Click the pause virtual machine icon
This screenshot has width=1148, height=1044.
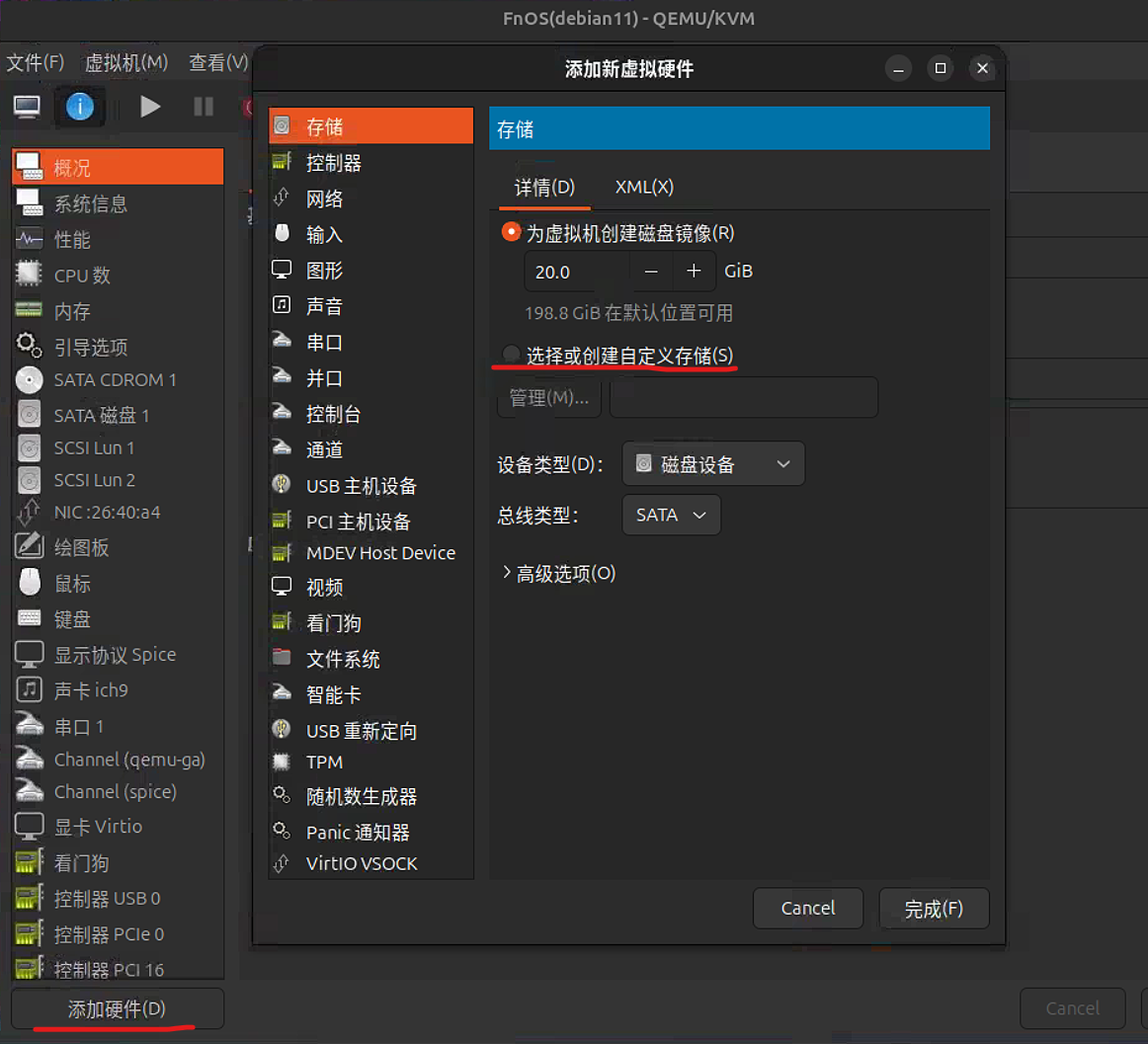click(204, 107)
